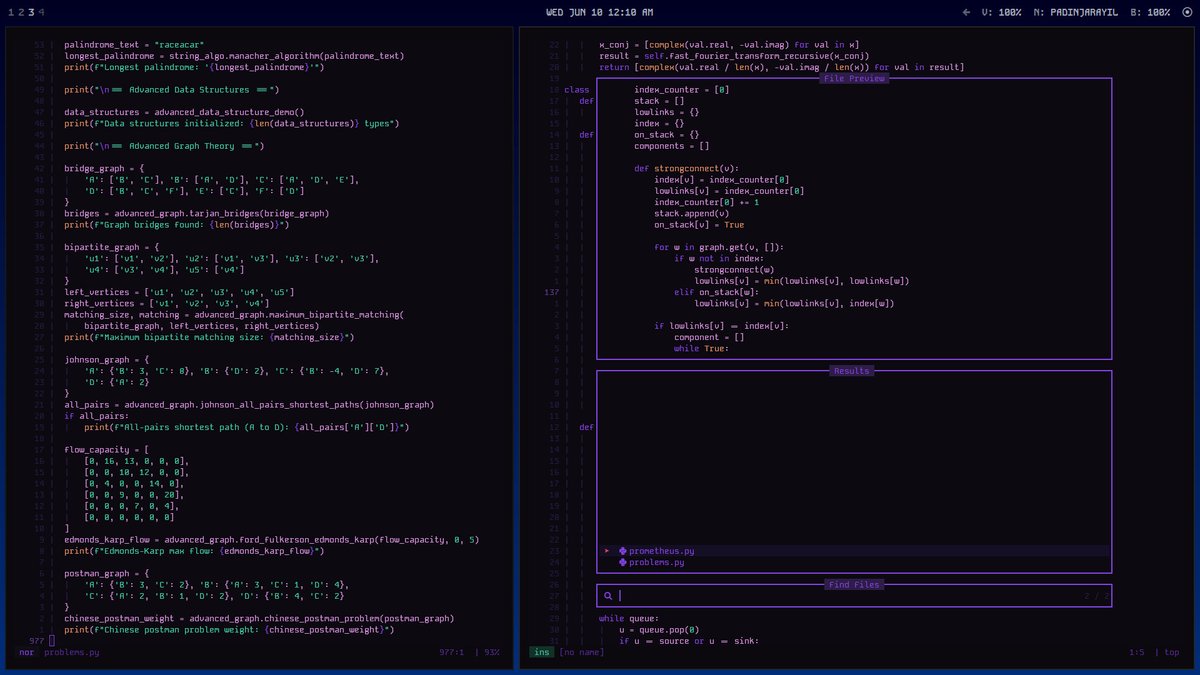Click the 977:1 cursor position in statusline
This screenshot has height=675, width=1200.
pyautogui.click(x=452, y=652)
